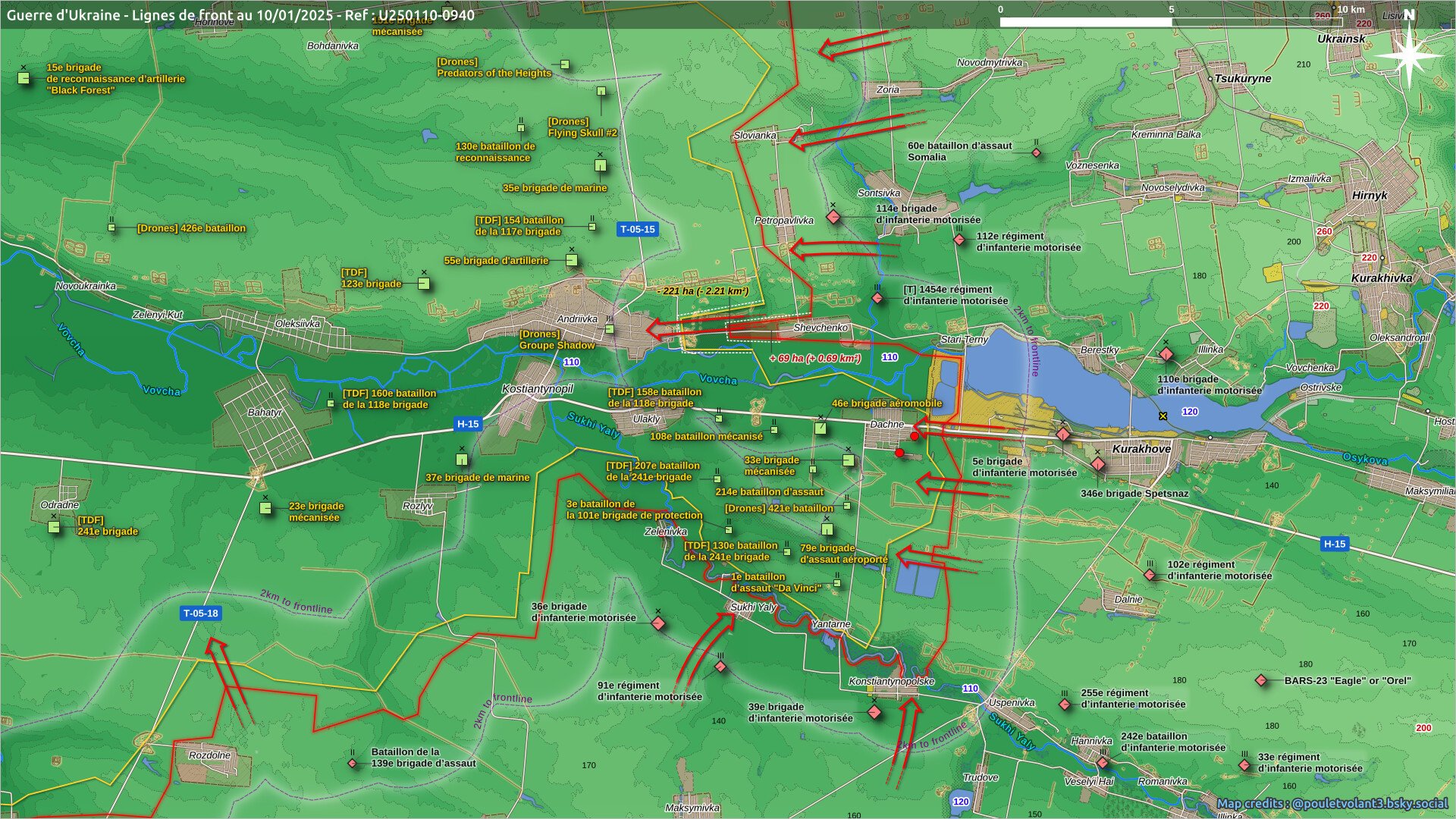1456x819 pixels.
Task: Select the H-15 shield near Kostiantynopil
Action: [x=468, y=424]
